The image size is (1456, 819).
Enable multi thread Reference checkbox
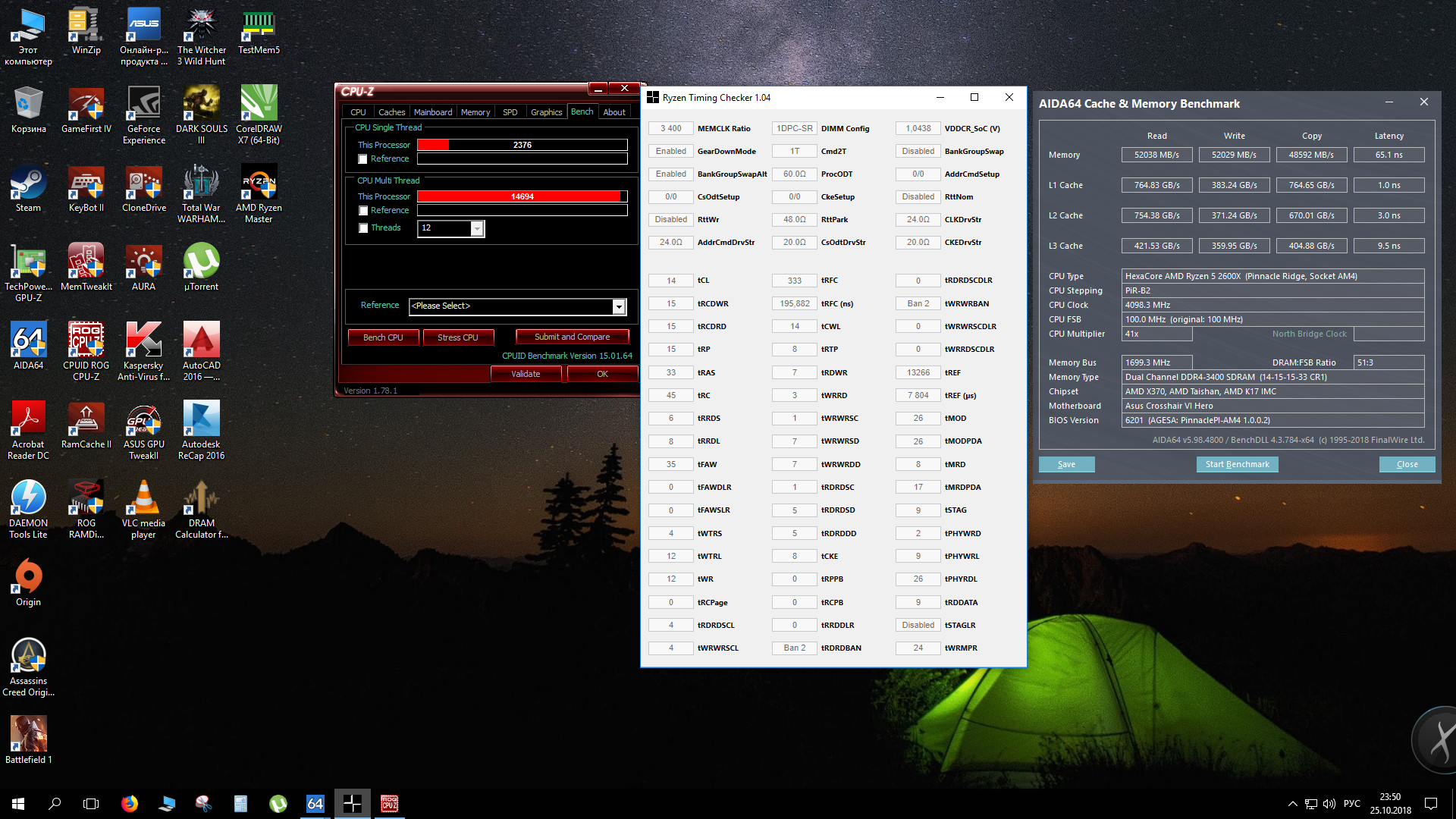[363, 211]
